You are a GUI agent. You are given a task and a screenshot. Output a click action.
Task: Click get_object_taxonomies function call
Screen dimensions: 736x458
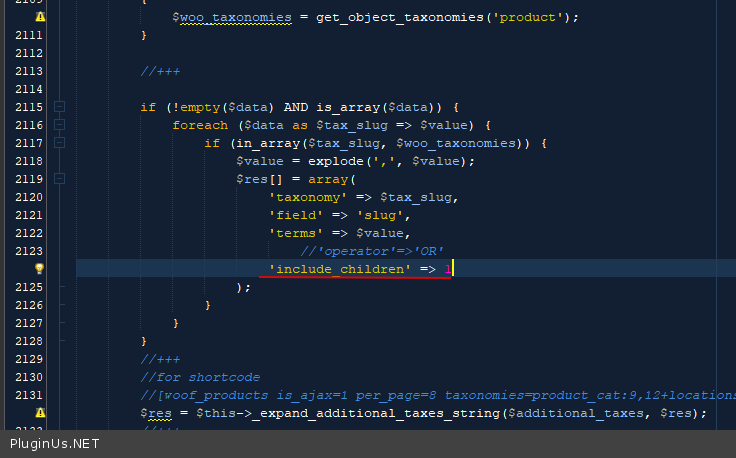tap(400, 18)
